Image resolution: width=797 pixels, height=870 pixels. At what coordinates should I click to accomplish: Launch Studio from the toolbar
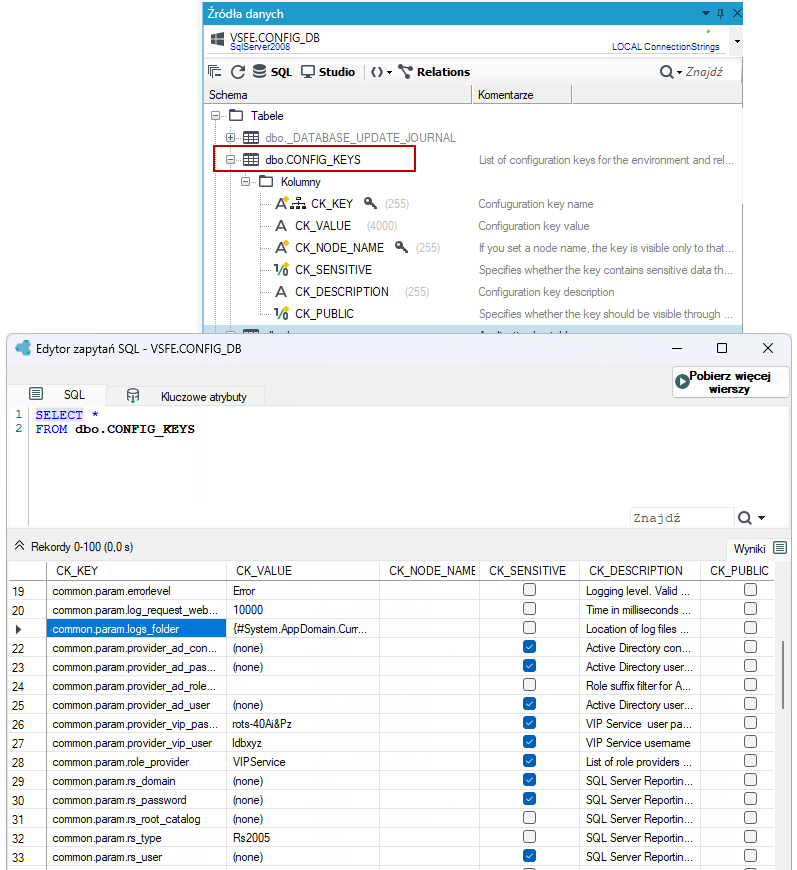[x=328, y=72]
